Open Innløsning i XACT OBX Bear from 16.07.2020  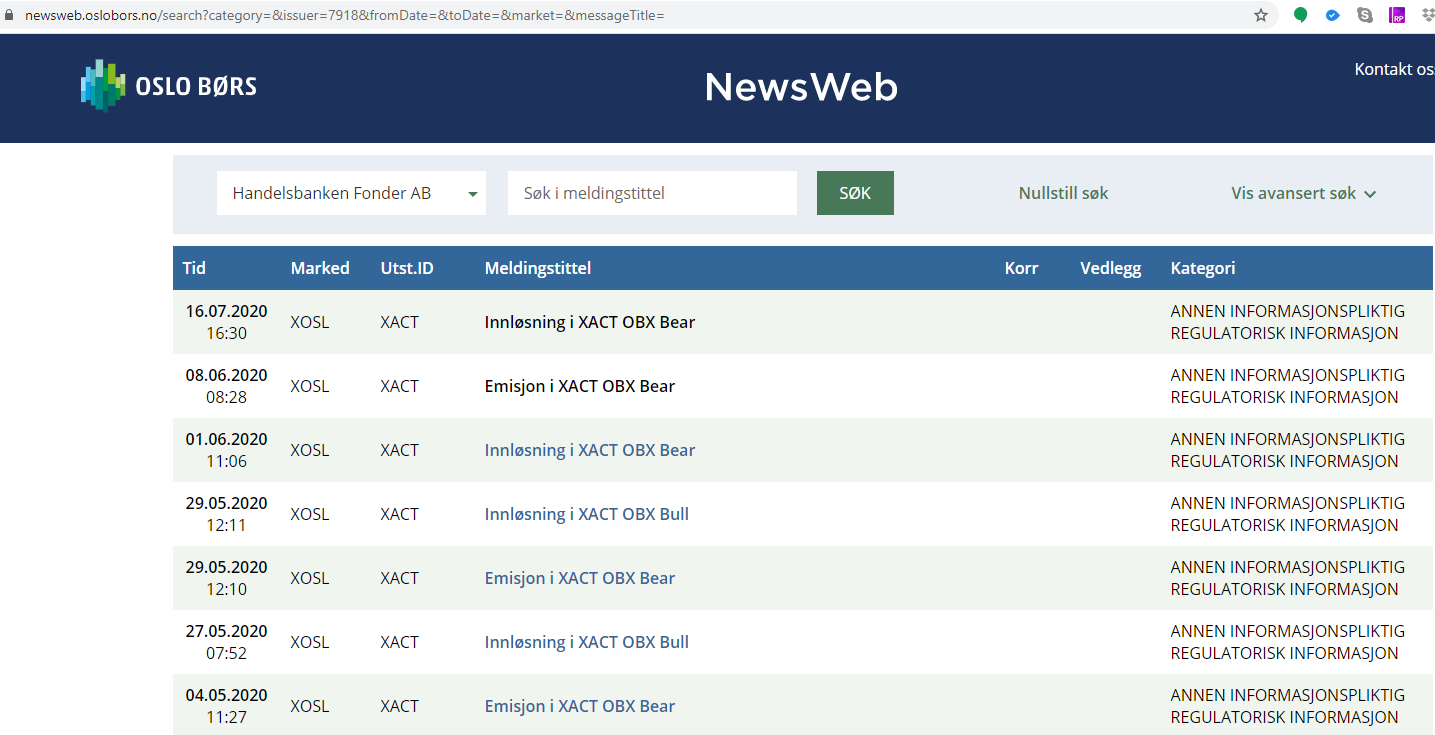[589, 322]
